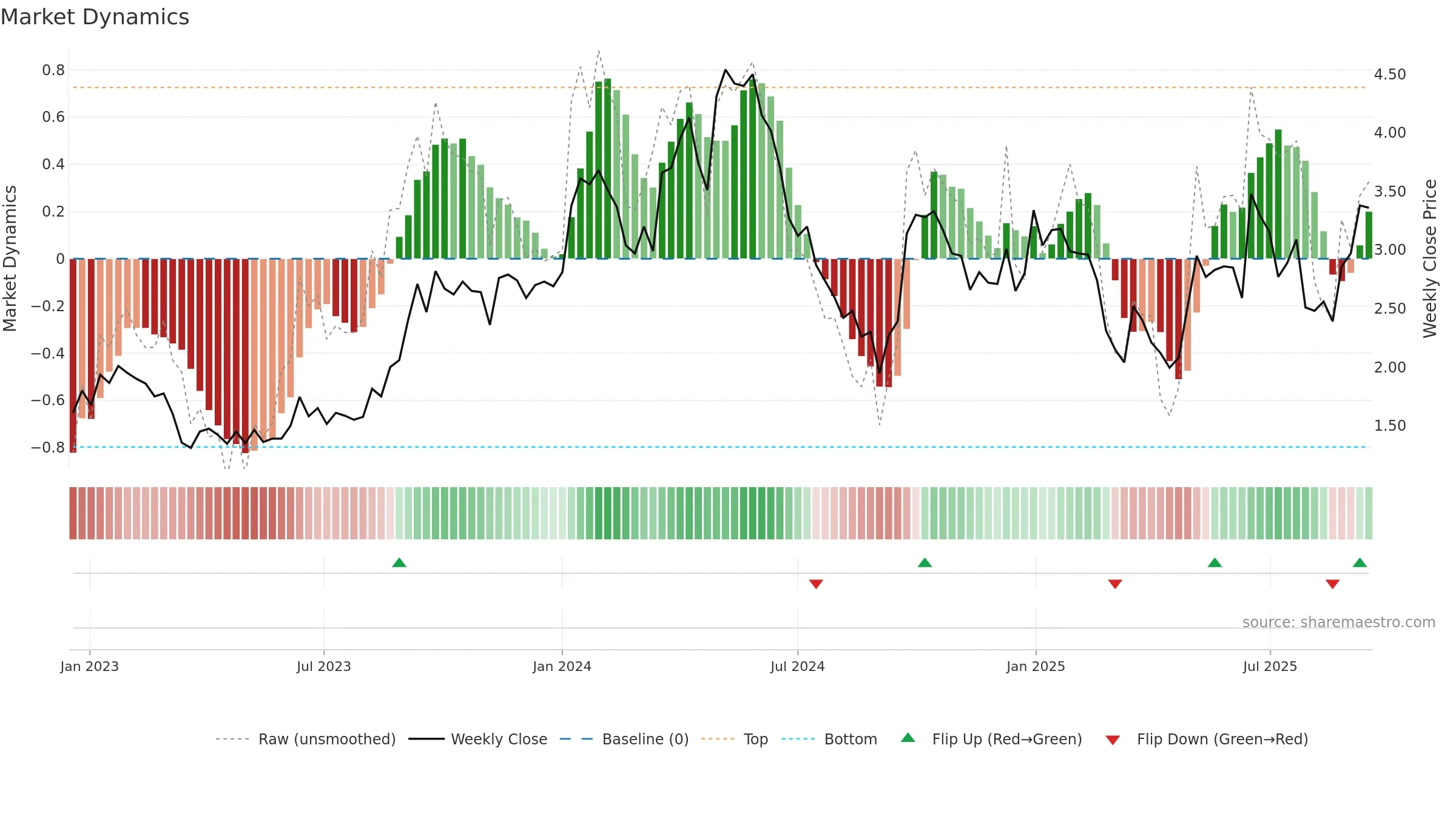Click the orange dotted Top legend line
1456x819 pixels.
click(x=718, y=739)
